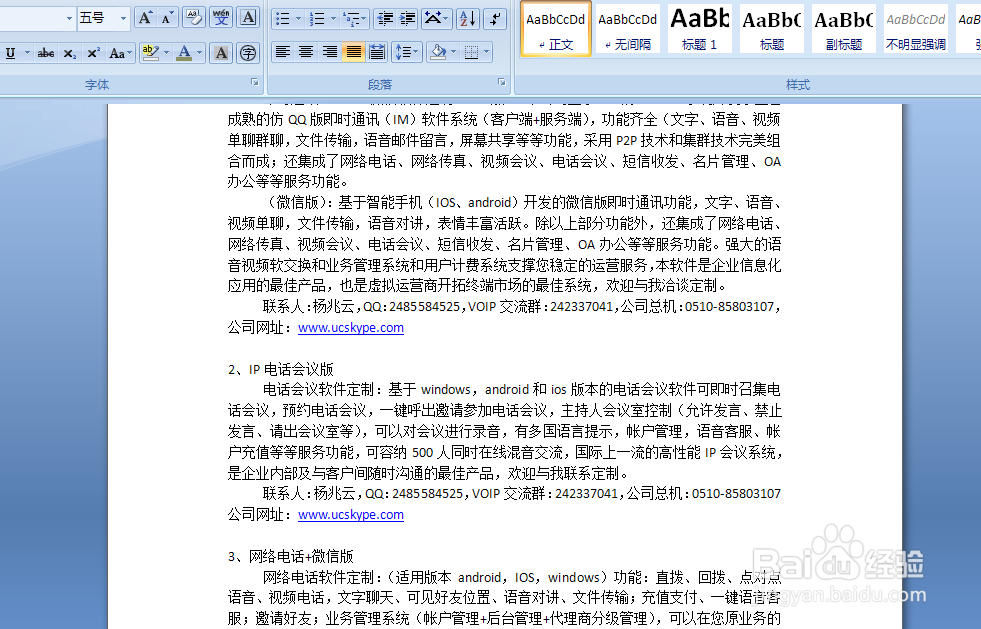Screen dimensions: 981x629
Task: Clear formatting with the eraser icon
Action: (193, 18)
